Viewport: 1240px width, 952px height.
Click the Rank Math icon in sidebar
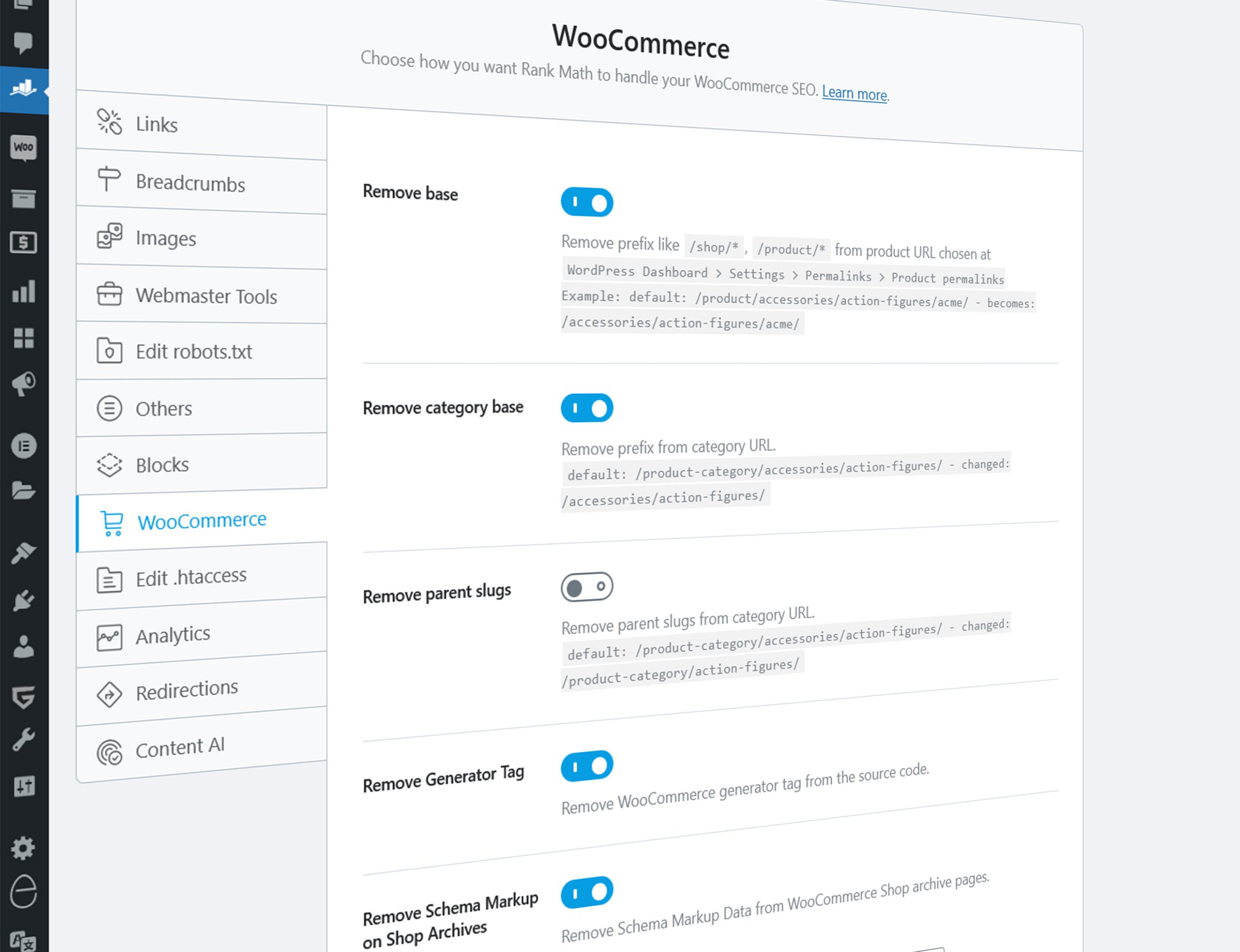[23, 89]
